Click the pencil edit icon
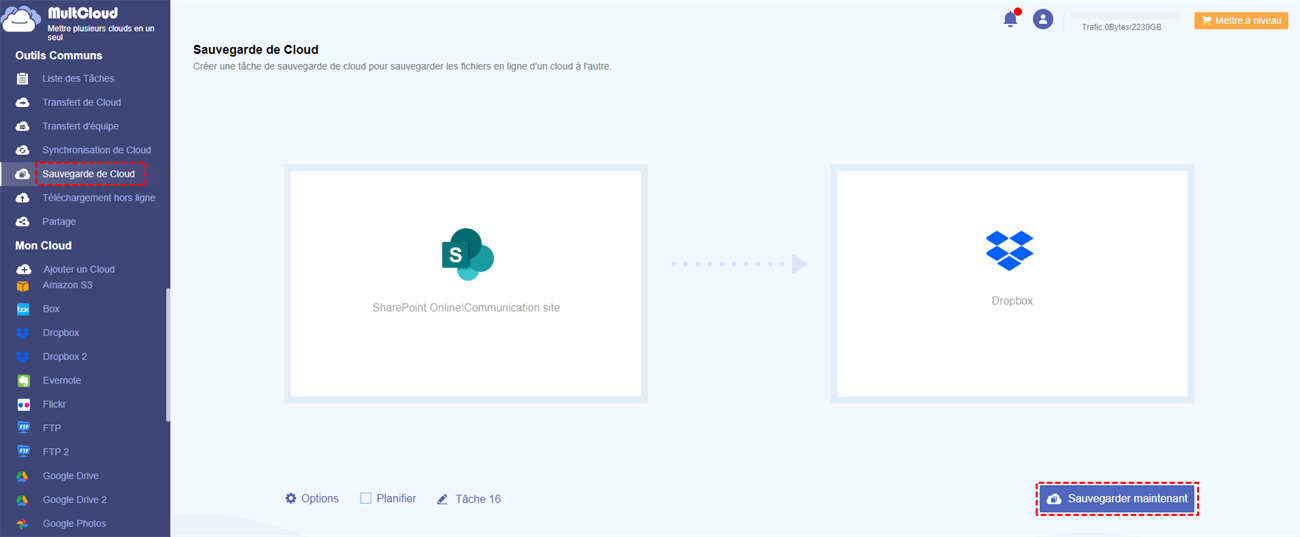This screenshot has height=537, width=1300. coord(442,499)
